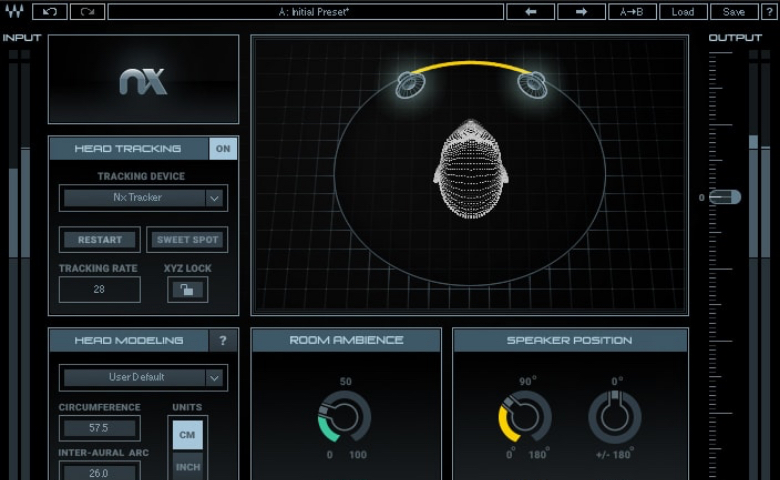This screenshot has height=480, width=780.
Task: Copy setup A to B
Action: (x=632, y=11)
